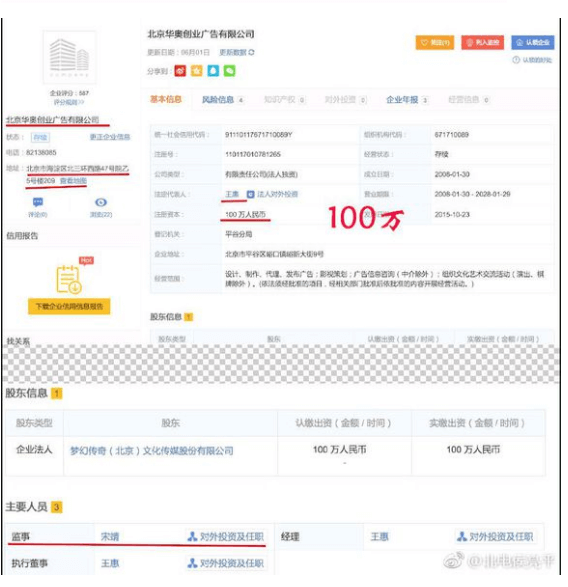Open the 经营信息 tab
This screenshot has width=568, height=587.
coord(468,100)
